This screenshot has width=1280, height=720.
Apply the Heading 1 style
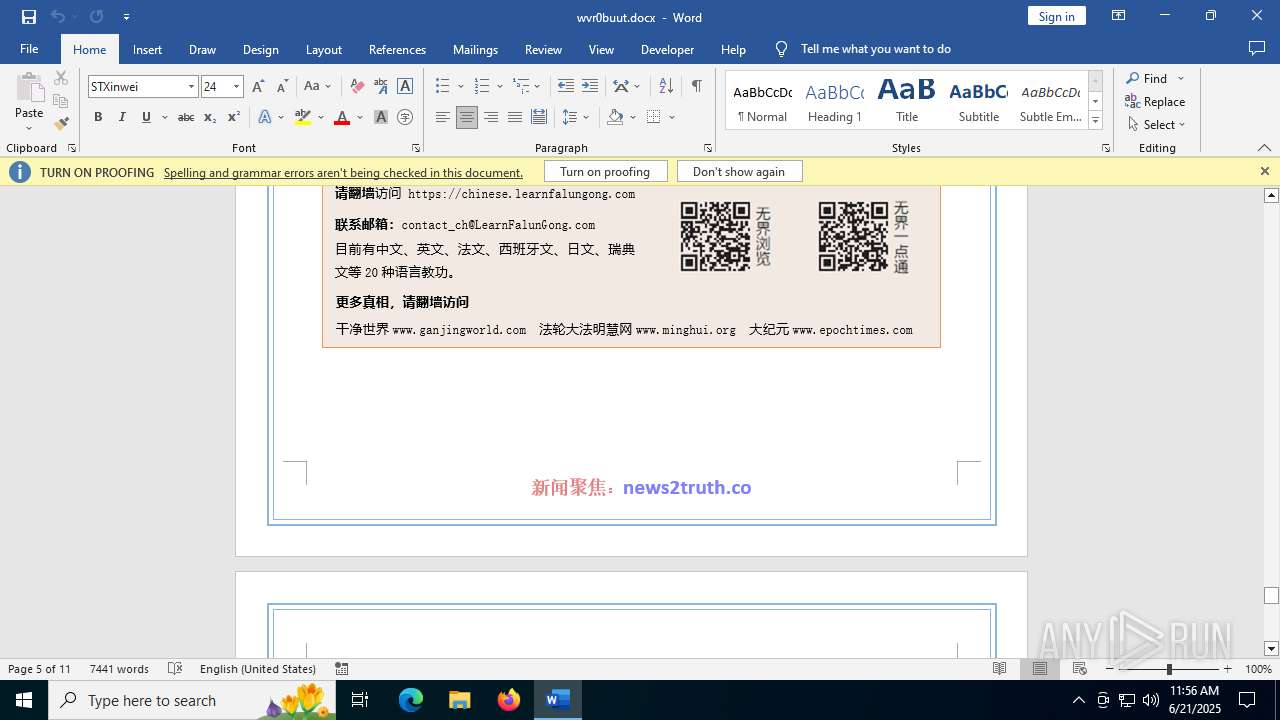[x=835, y=101]
